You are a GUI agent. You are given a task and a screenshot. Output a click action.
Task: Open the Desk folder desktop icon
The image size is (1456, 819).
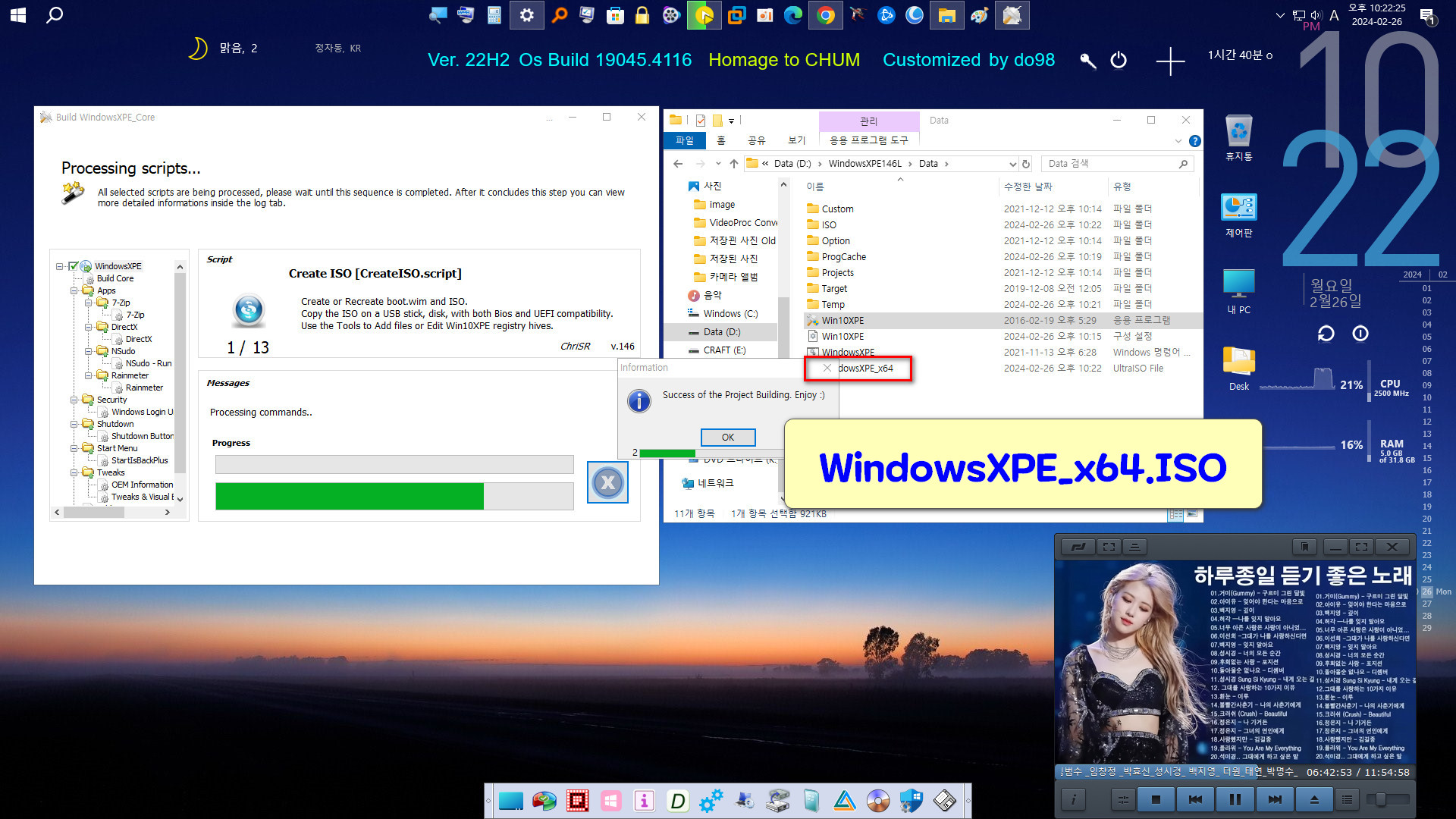[1238, 369]
